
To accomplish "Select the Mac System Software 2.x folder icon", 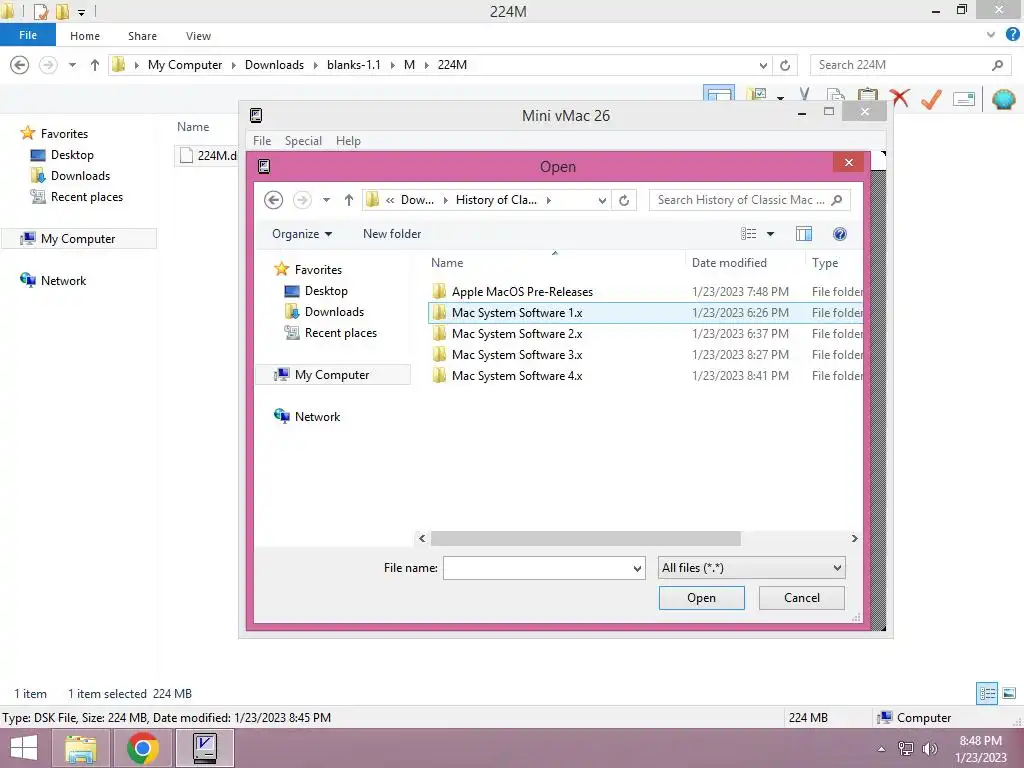I will click(440, 334).
